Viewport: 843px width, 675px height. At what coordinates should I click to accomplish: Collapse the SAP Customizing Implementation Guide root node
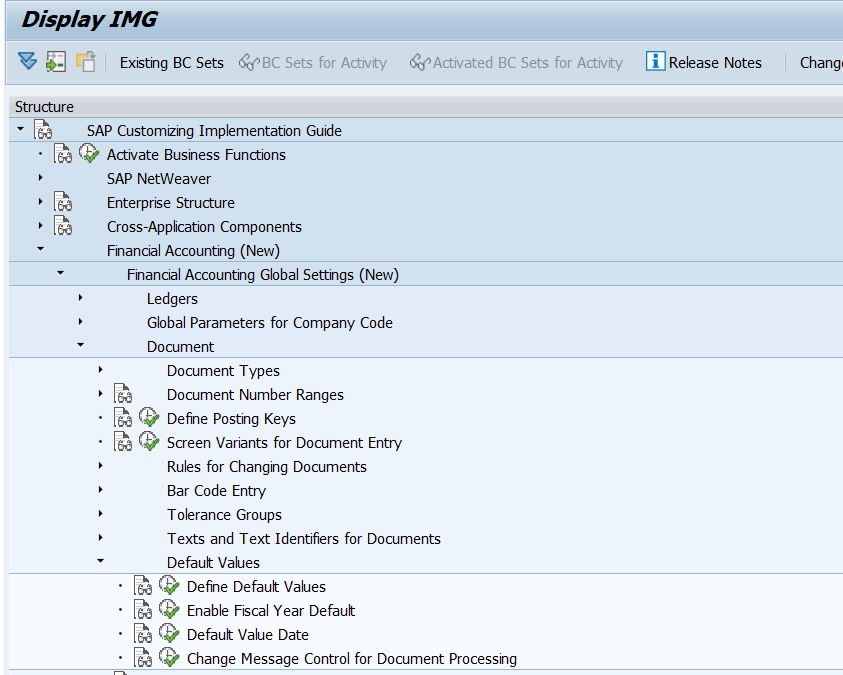tap(20, 129)
